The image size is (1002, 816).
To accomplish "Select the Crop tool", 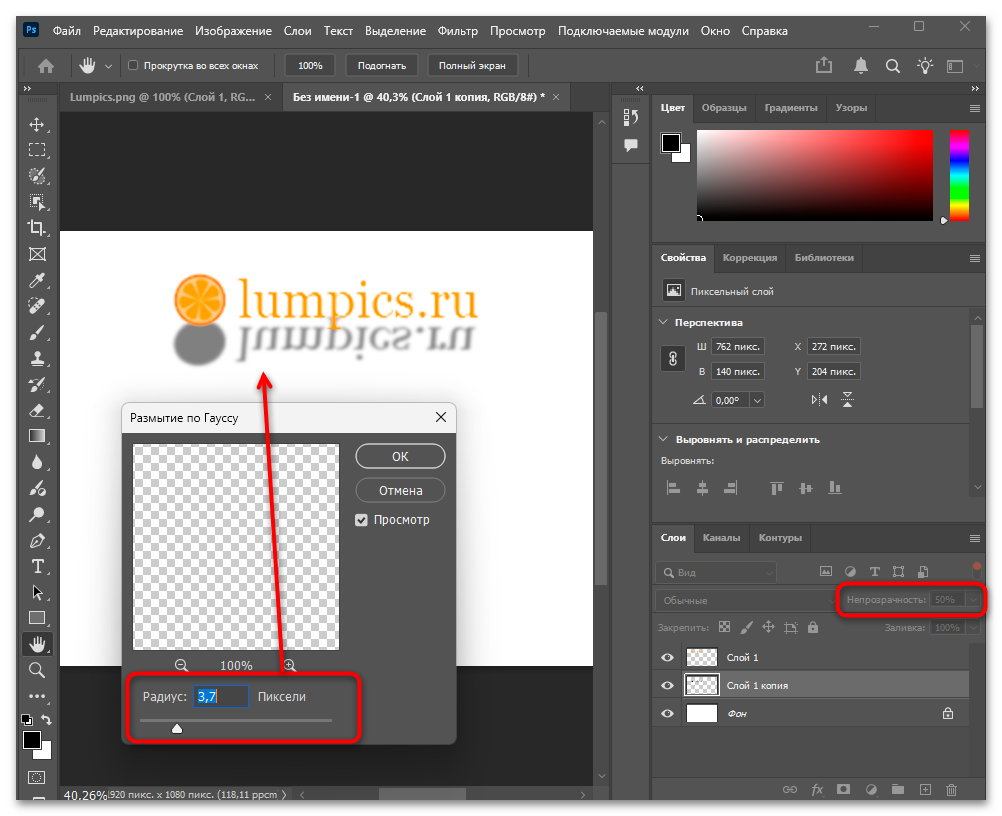I will coord(37,228).
